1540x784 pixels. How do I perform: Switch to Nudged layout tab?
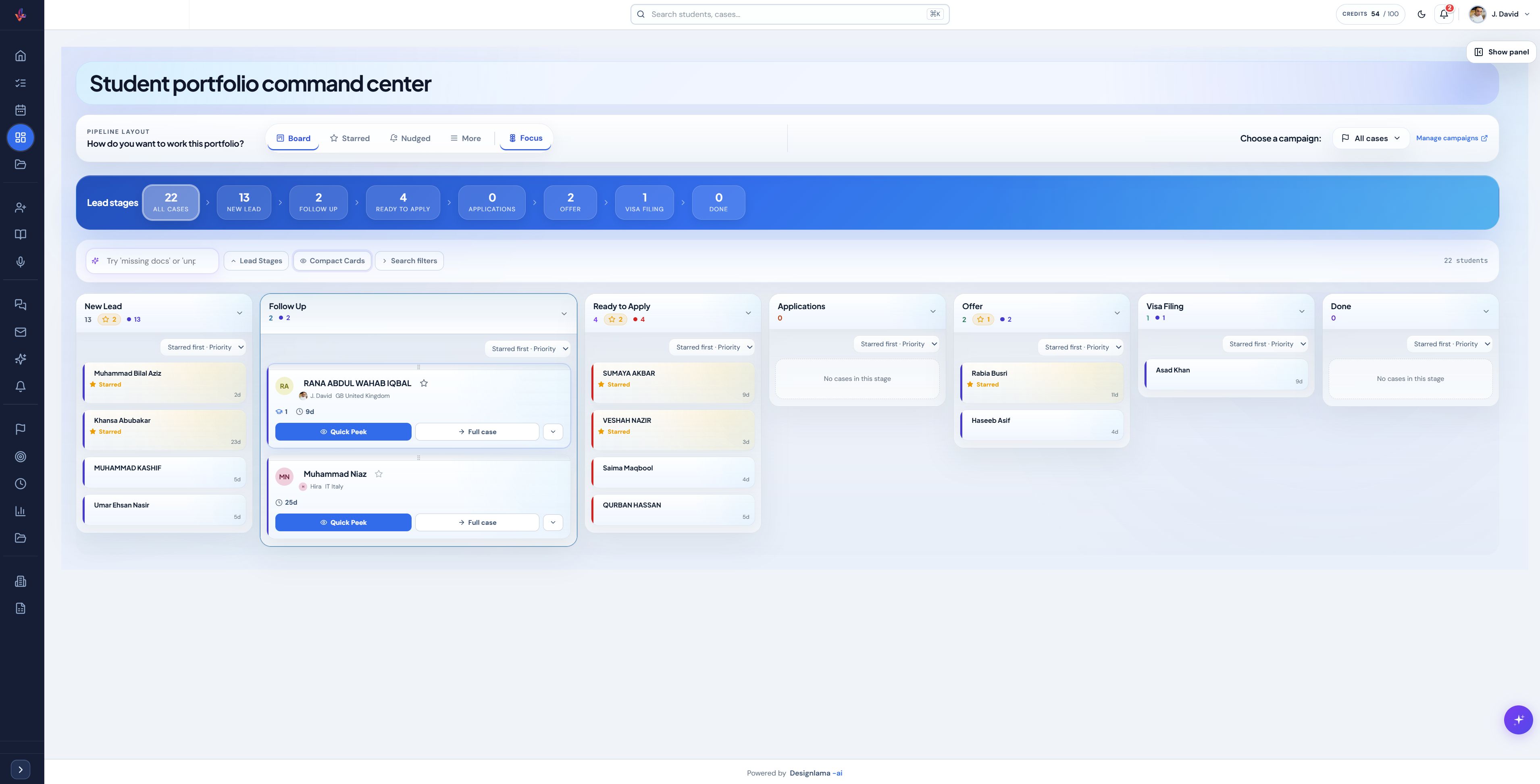pyautogui.click(x=410, y=138)
